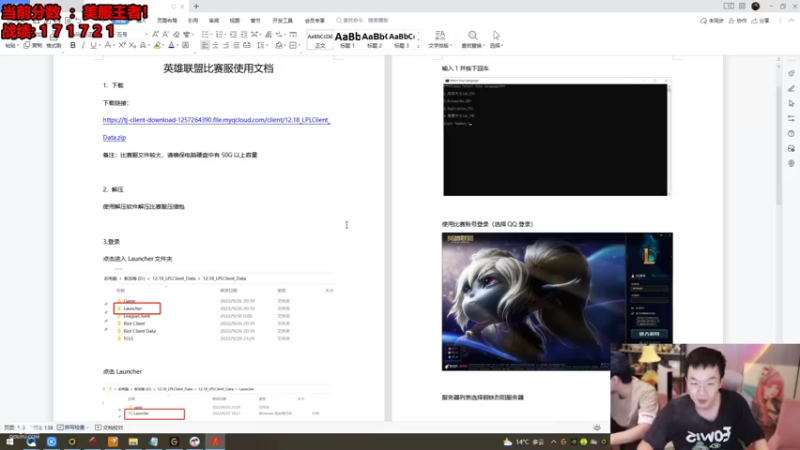Collapse the ribbon with chevron

click(791, 21)
